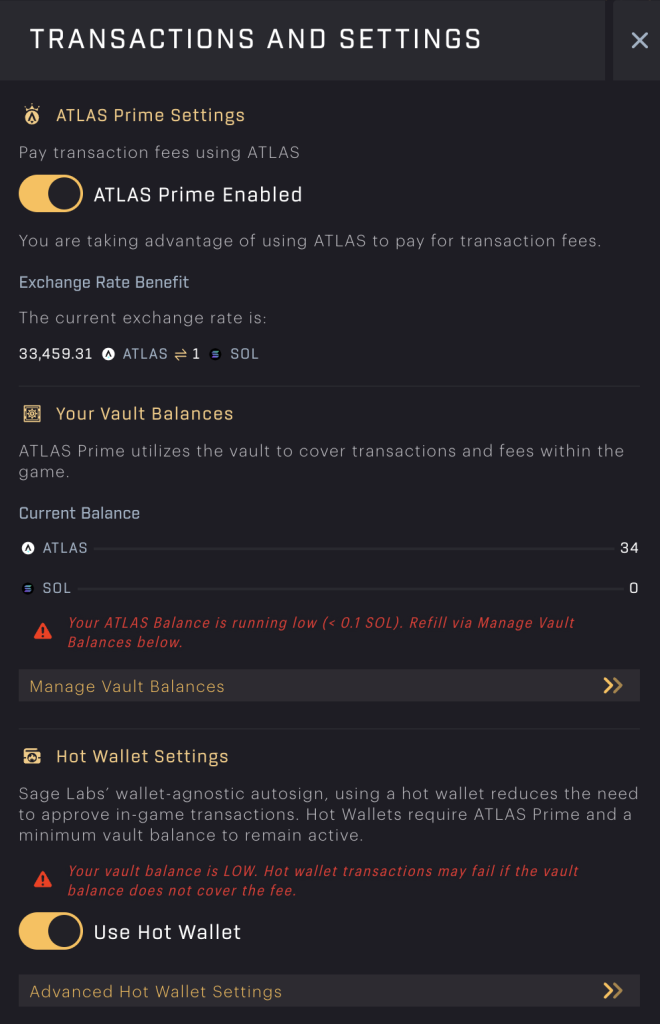660x1024 pixels.
Task: Click the ATLAS Prime helmet icon
Action: pos(30,114)
